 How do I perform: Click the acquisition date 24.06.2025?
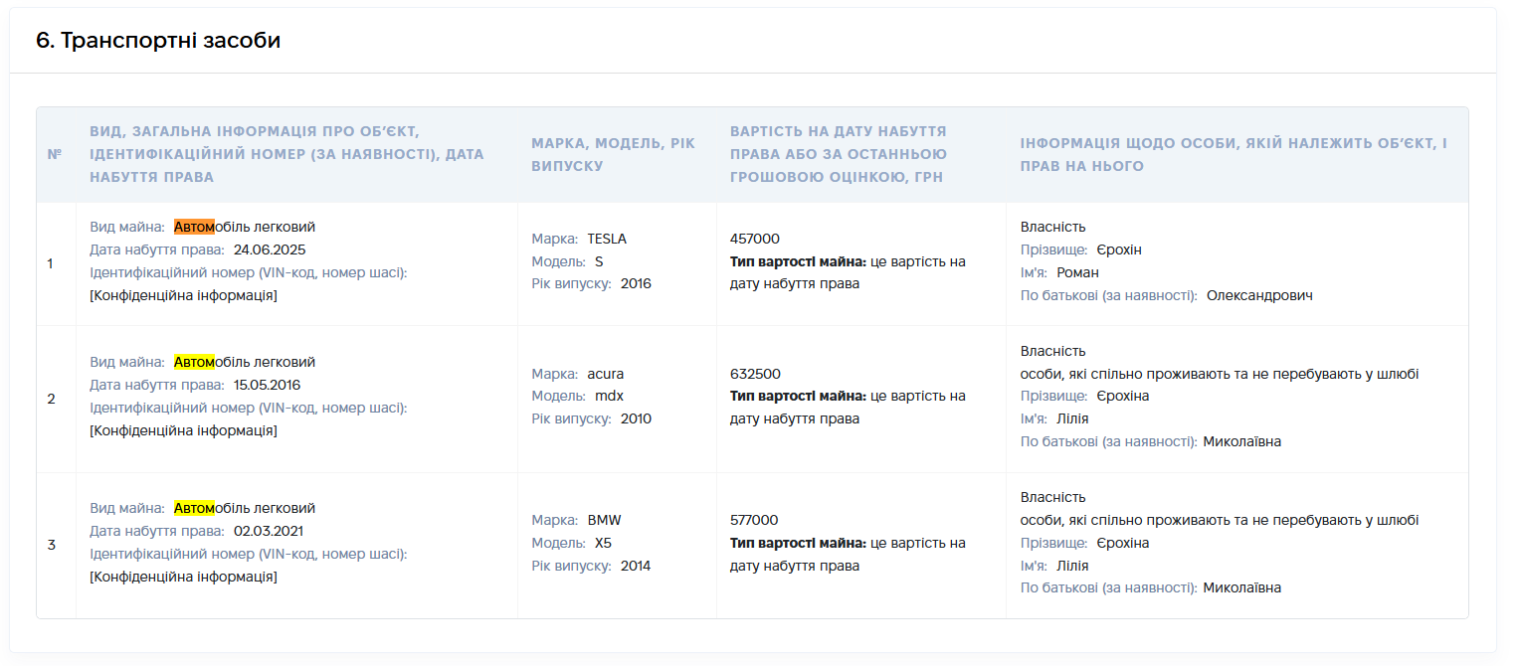[x=269, y=250]
